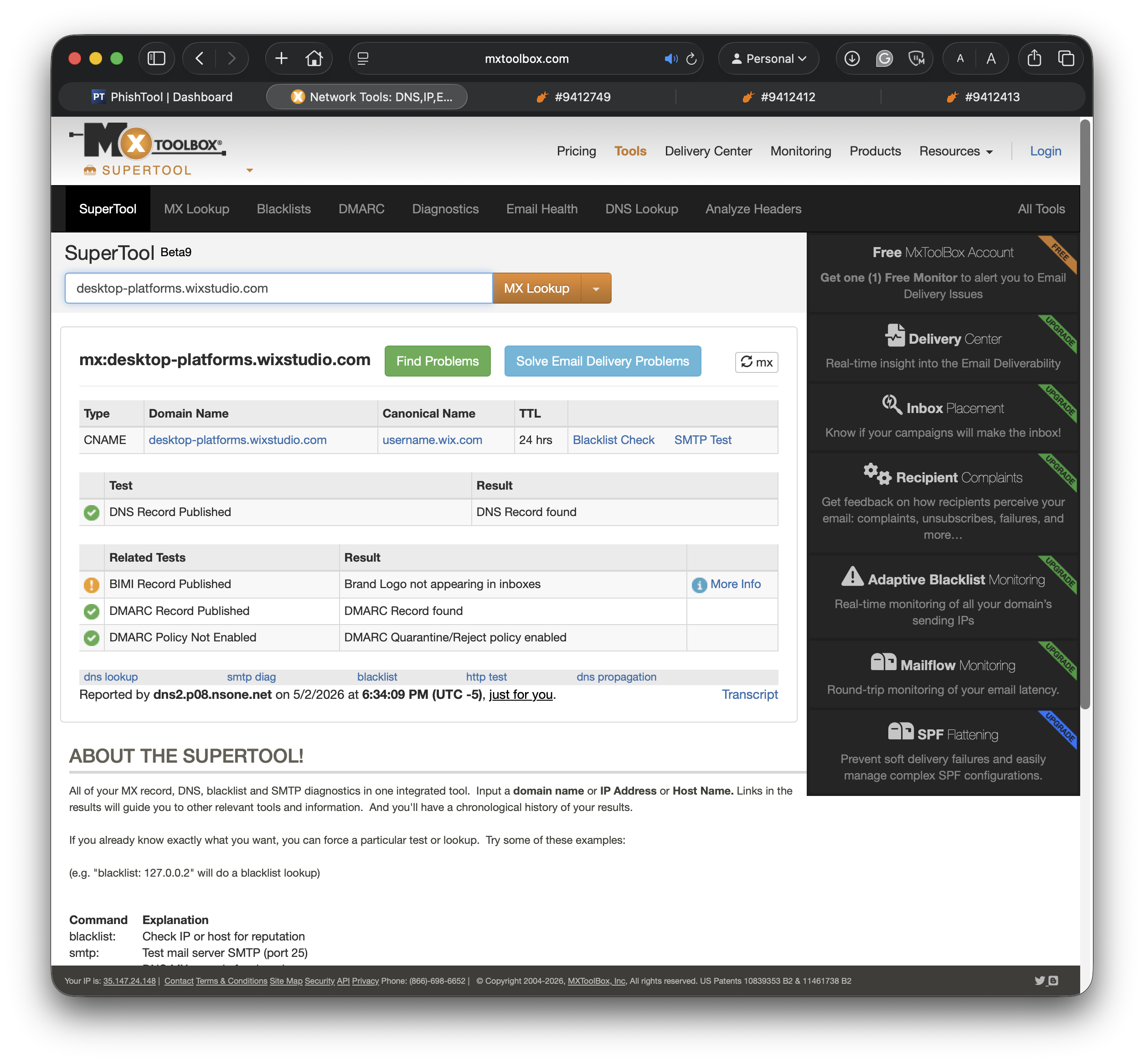
Task: Open the Transcript link
Action: (750, 695)
